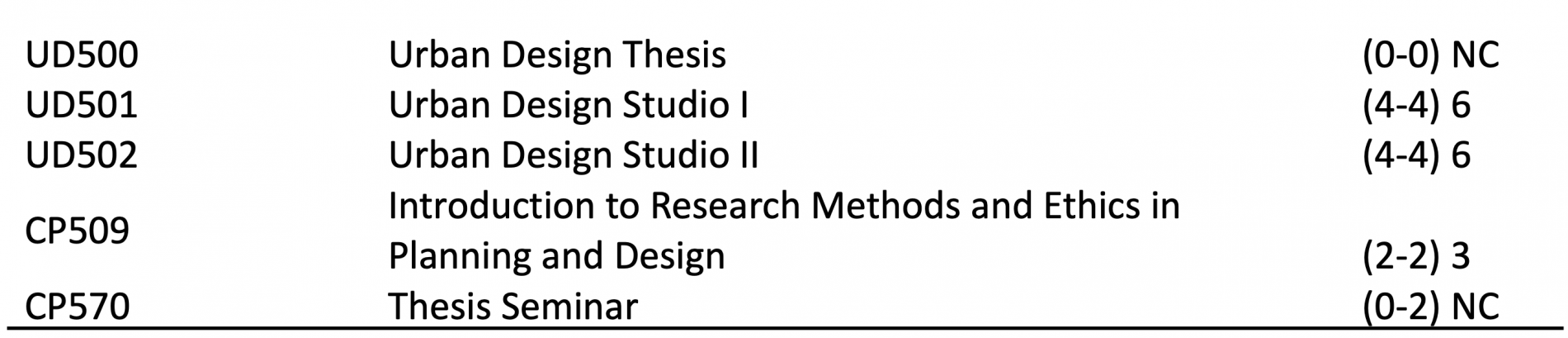Click the Urban Design Studio II title
The width and height of the screenshot is (1568, 338).
click(x=574, y=155)
